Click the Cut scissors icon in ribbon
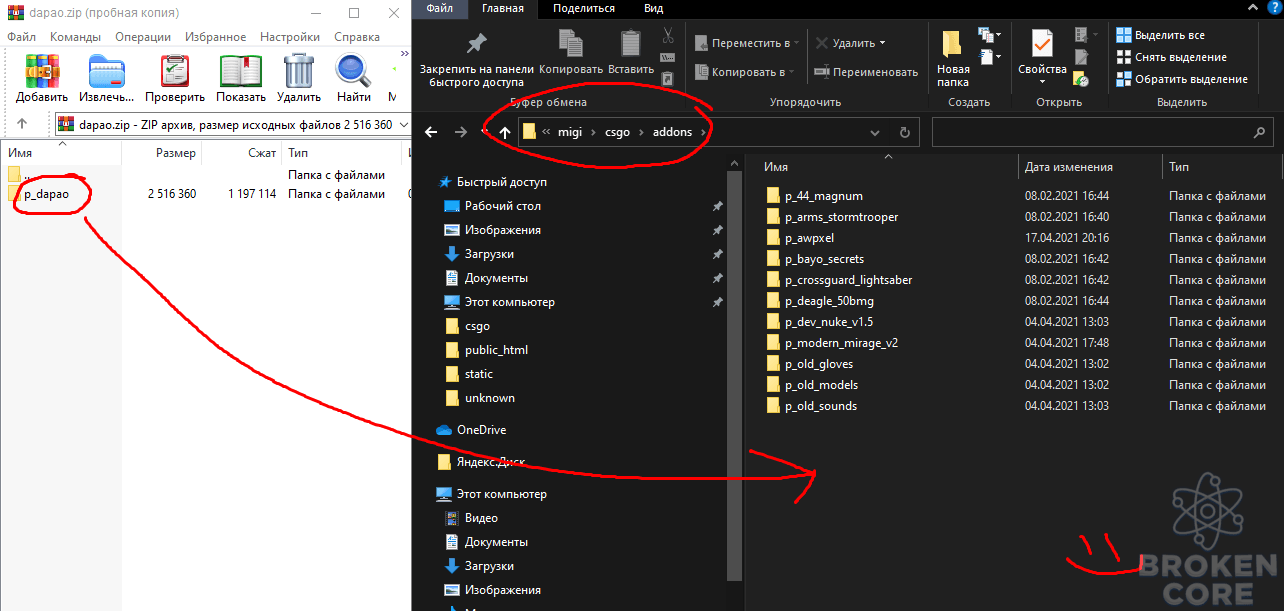The width and height of the screenshot is (1284, 611). click(x=668, y=35)
